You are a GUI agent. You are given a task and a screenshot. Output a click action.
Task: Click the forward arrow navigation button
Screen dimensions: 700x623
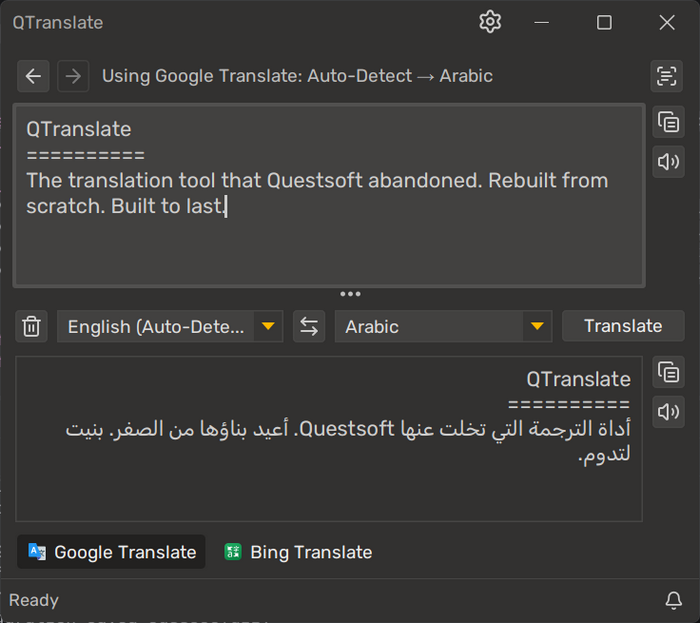(72, 76)
